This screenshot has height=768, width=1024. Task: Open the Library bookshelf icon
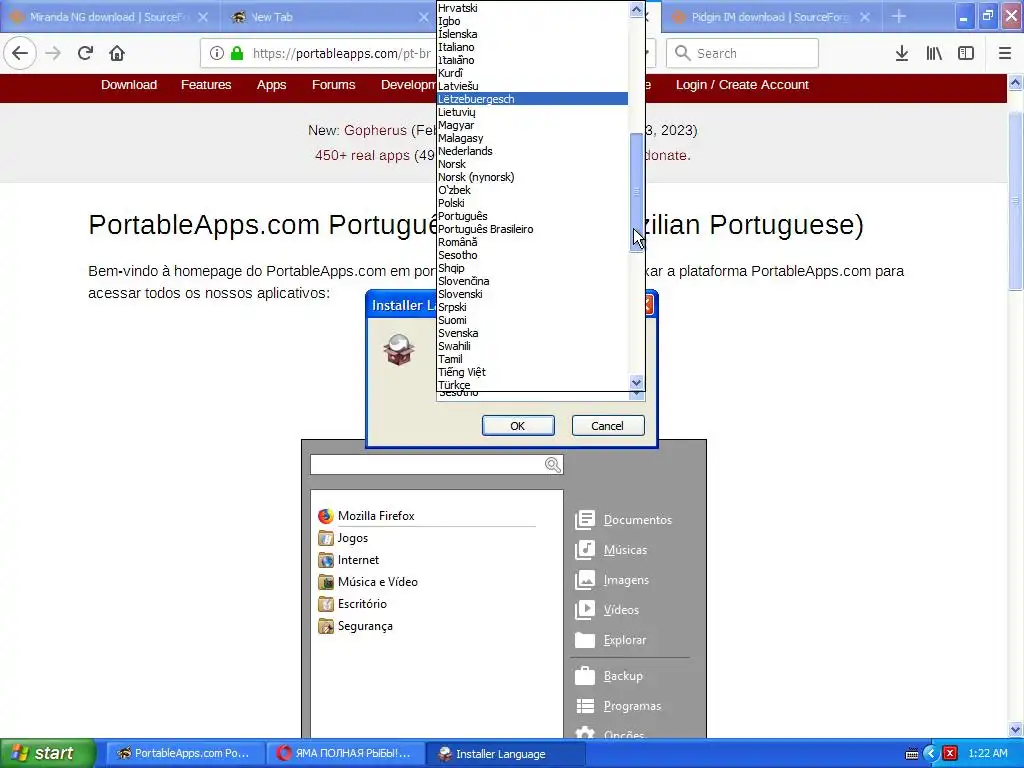coord(934,53)
